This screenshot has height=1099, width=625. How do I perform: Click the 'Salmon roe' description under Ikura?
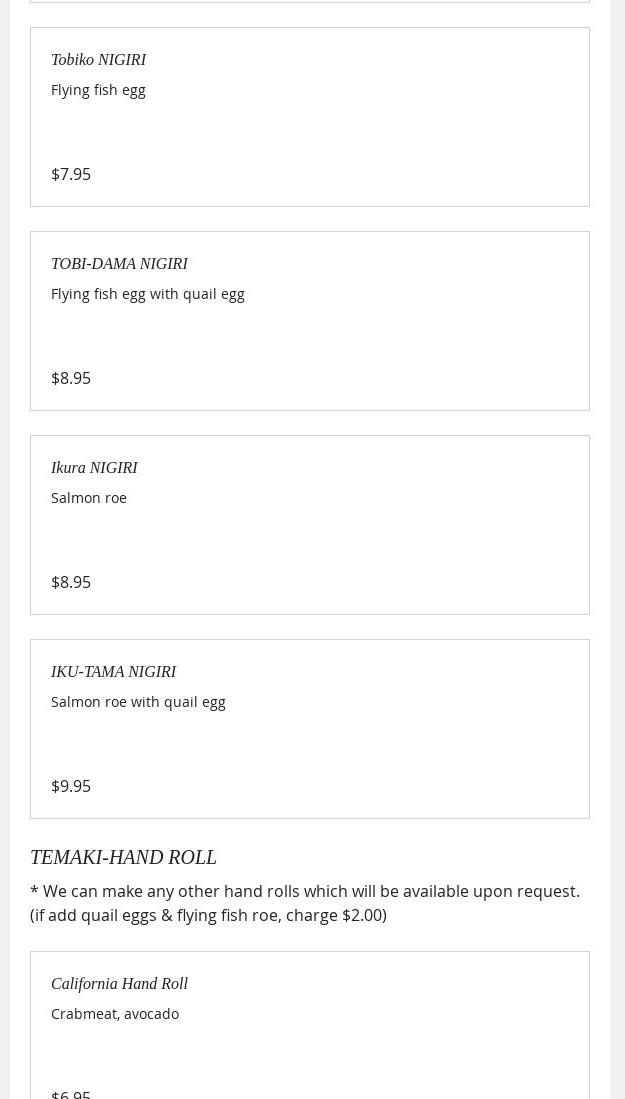click(x=88, y=498)
